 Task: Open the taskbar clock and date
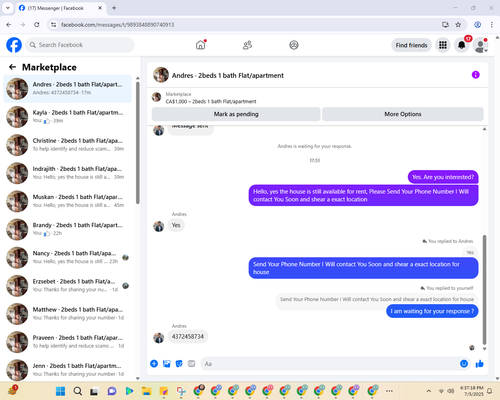click(x=472, y=391)
